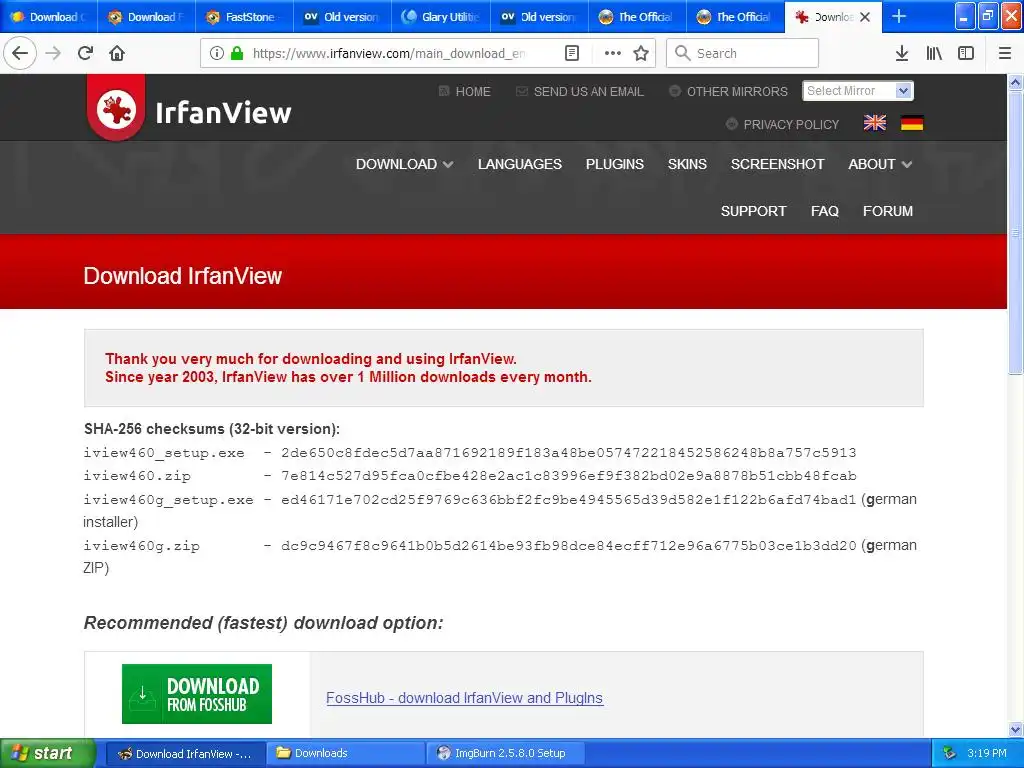Switch to the first Old version tab
This screenshot has width=1024, height=768.
tap(343, 17)
